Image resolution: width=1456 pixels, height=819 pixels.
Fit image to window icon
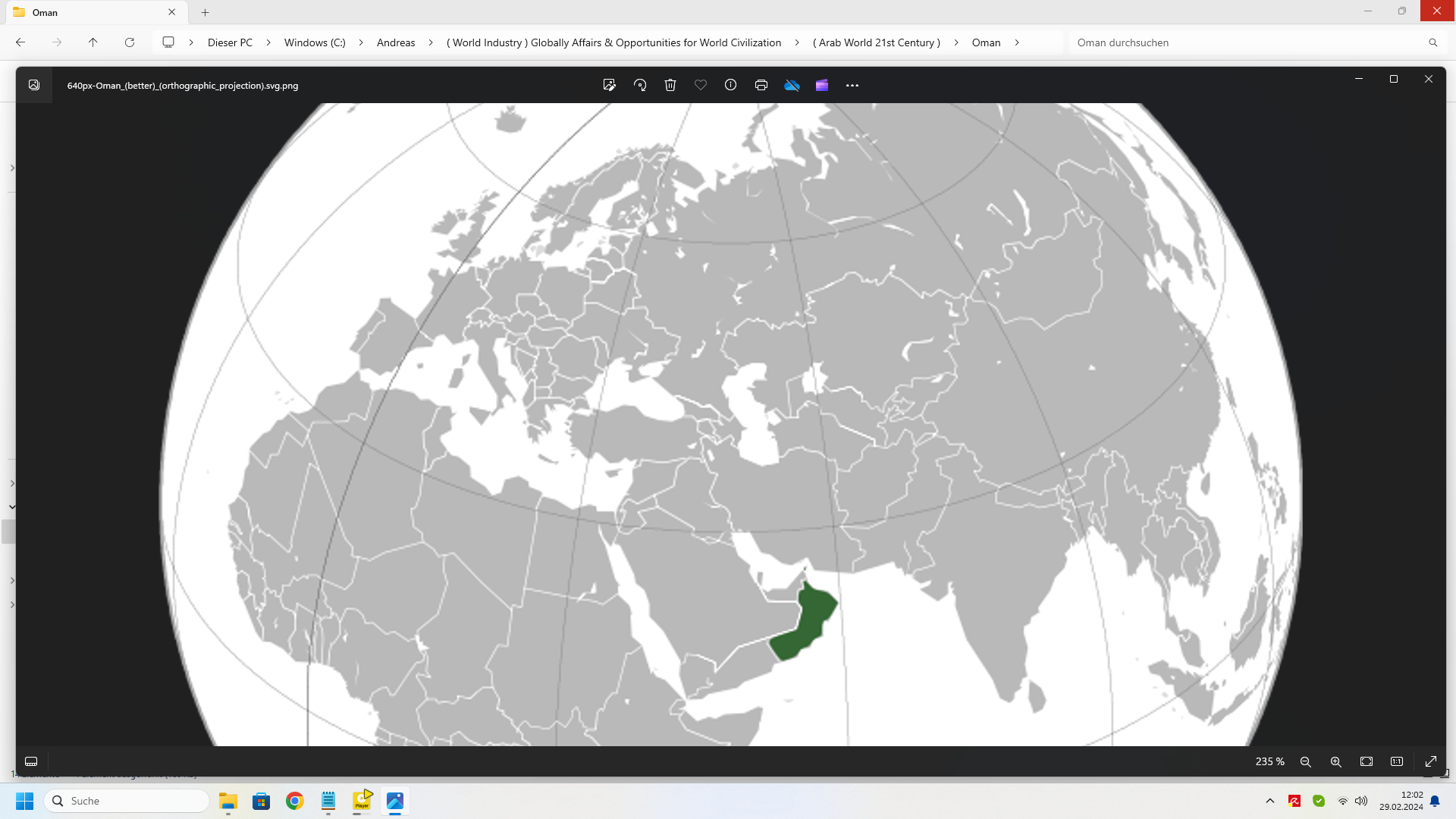tap(1367, 761)
